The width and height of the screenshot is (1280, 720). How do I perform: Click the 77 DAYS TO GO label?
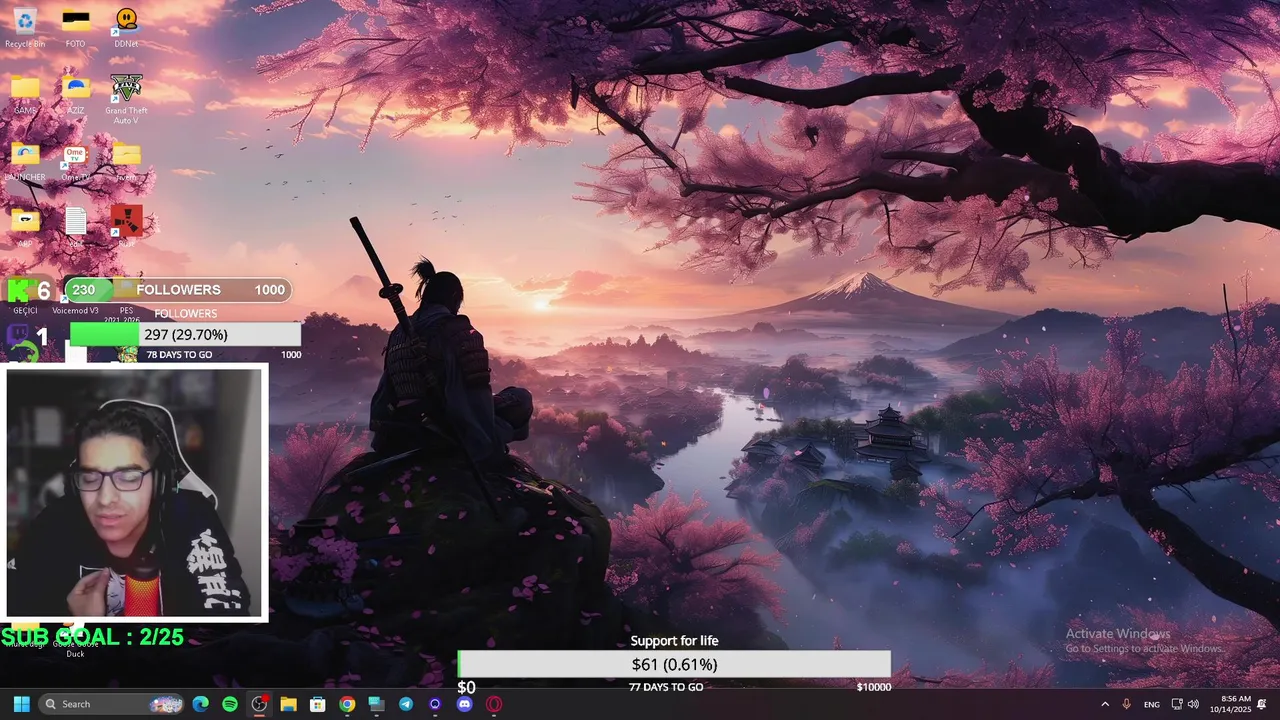click(666, 687)
